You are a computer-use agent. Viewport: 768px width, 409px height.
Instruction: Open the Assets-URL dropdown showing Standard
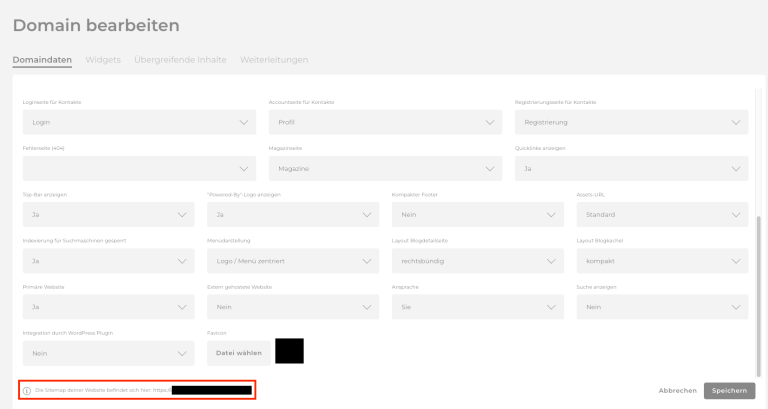662,215
